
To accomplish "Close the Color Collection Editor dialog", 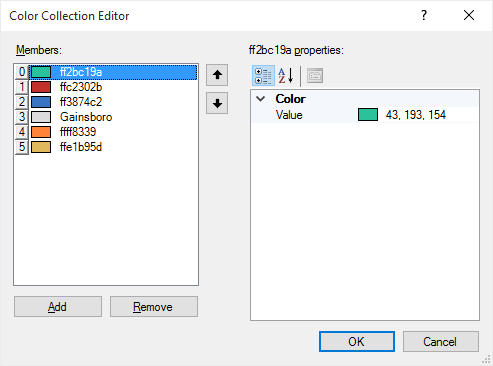I will click(x=469, y=15).
